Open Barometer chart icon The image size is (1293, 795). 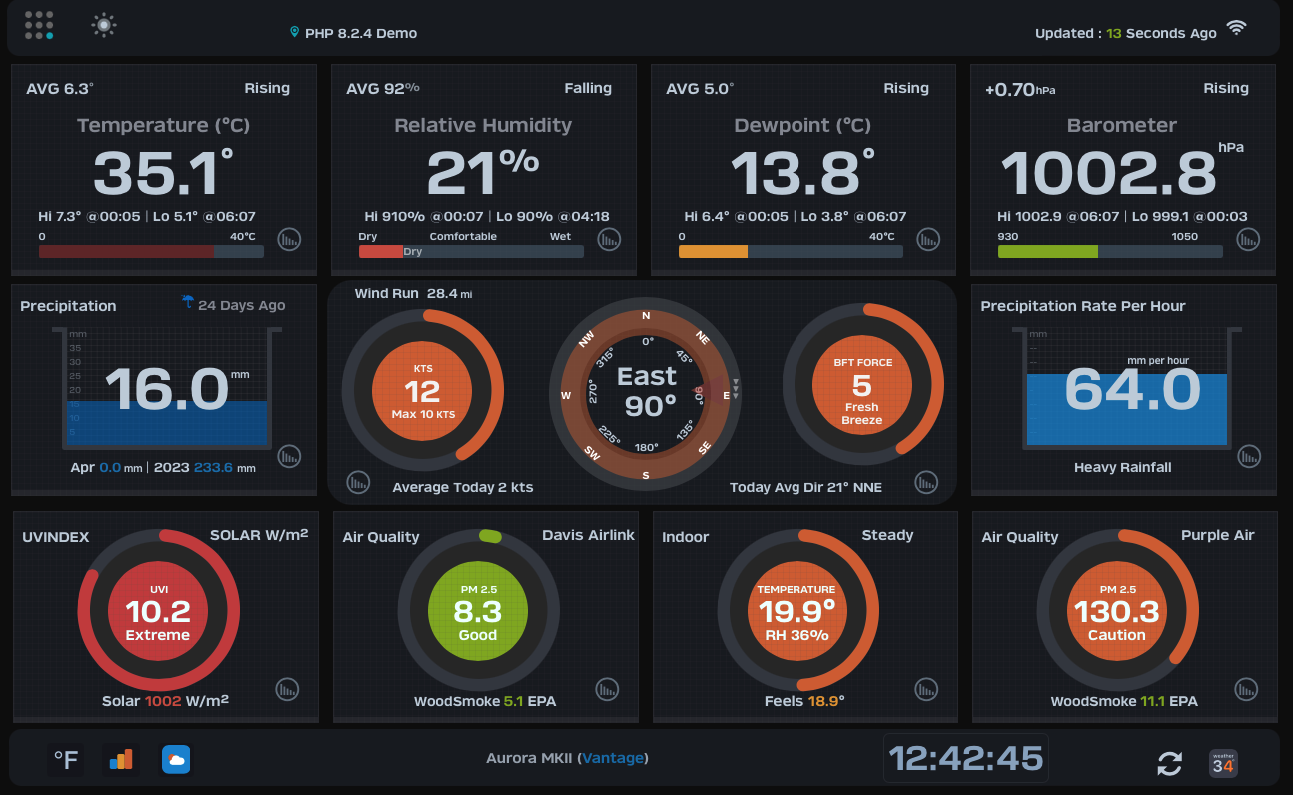[1248, 239]
